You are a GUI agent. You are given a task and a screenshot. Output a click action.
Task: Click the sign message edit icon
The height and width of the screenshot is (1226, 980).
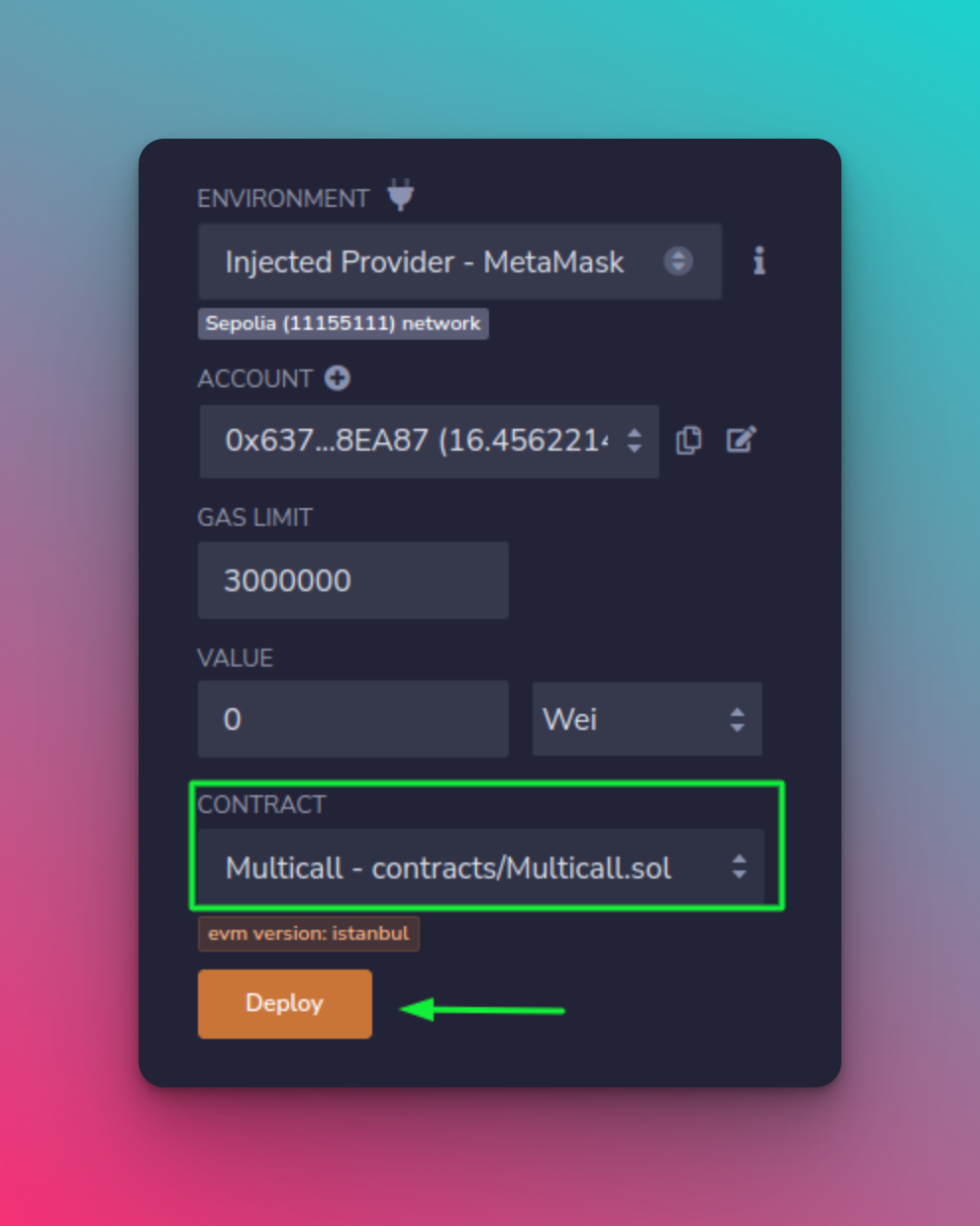pyautogui.click(x=741, y=440)
